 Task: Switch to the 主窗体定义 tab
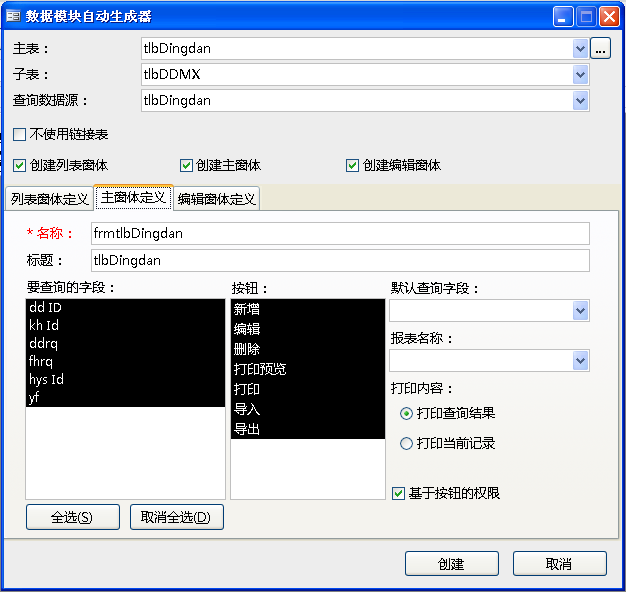(x=133, y=197)
